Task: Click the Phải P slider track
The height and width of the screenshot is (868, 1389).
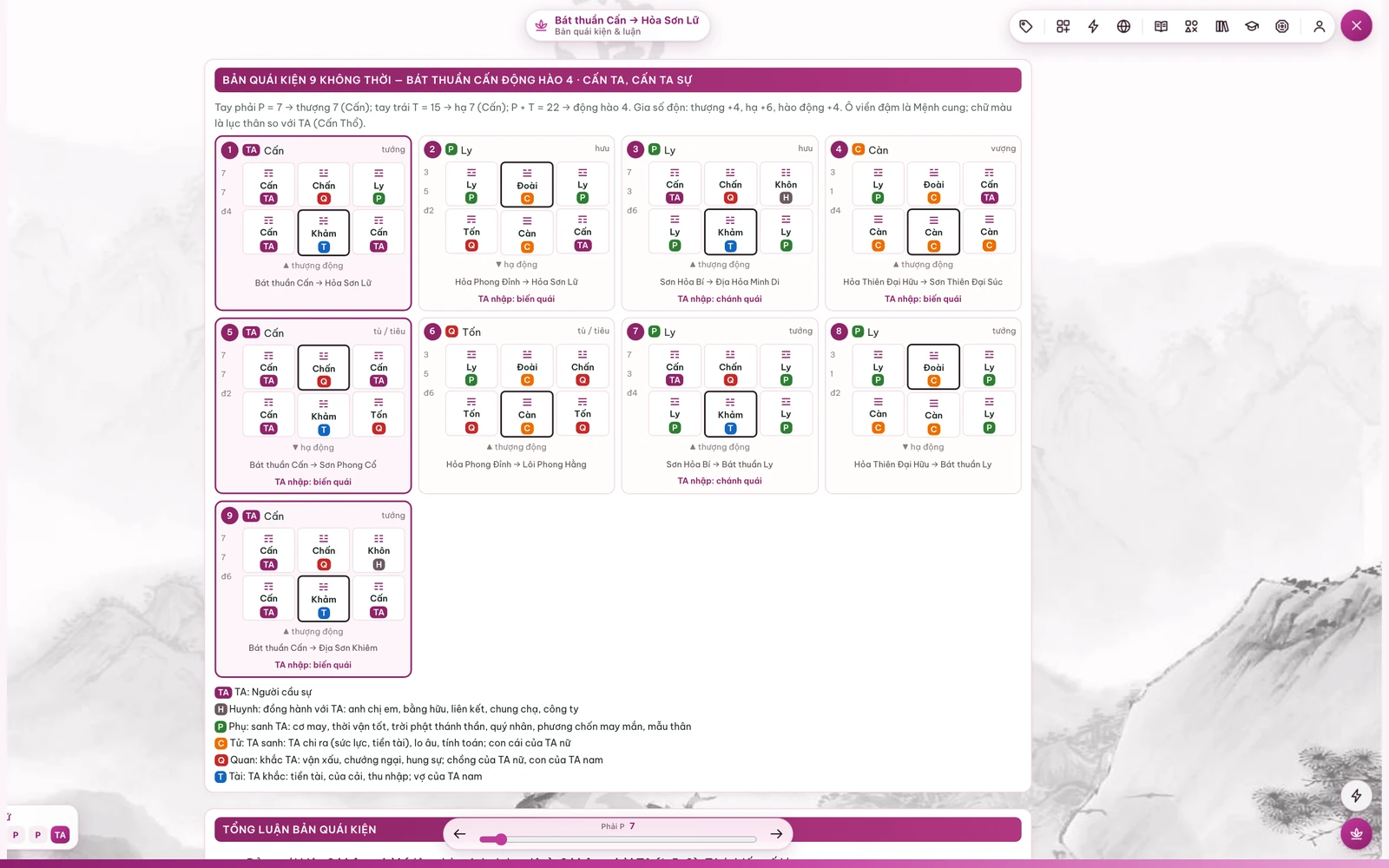Action: tap(618, 839)
